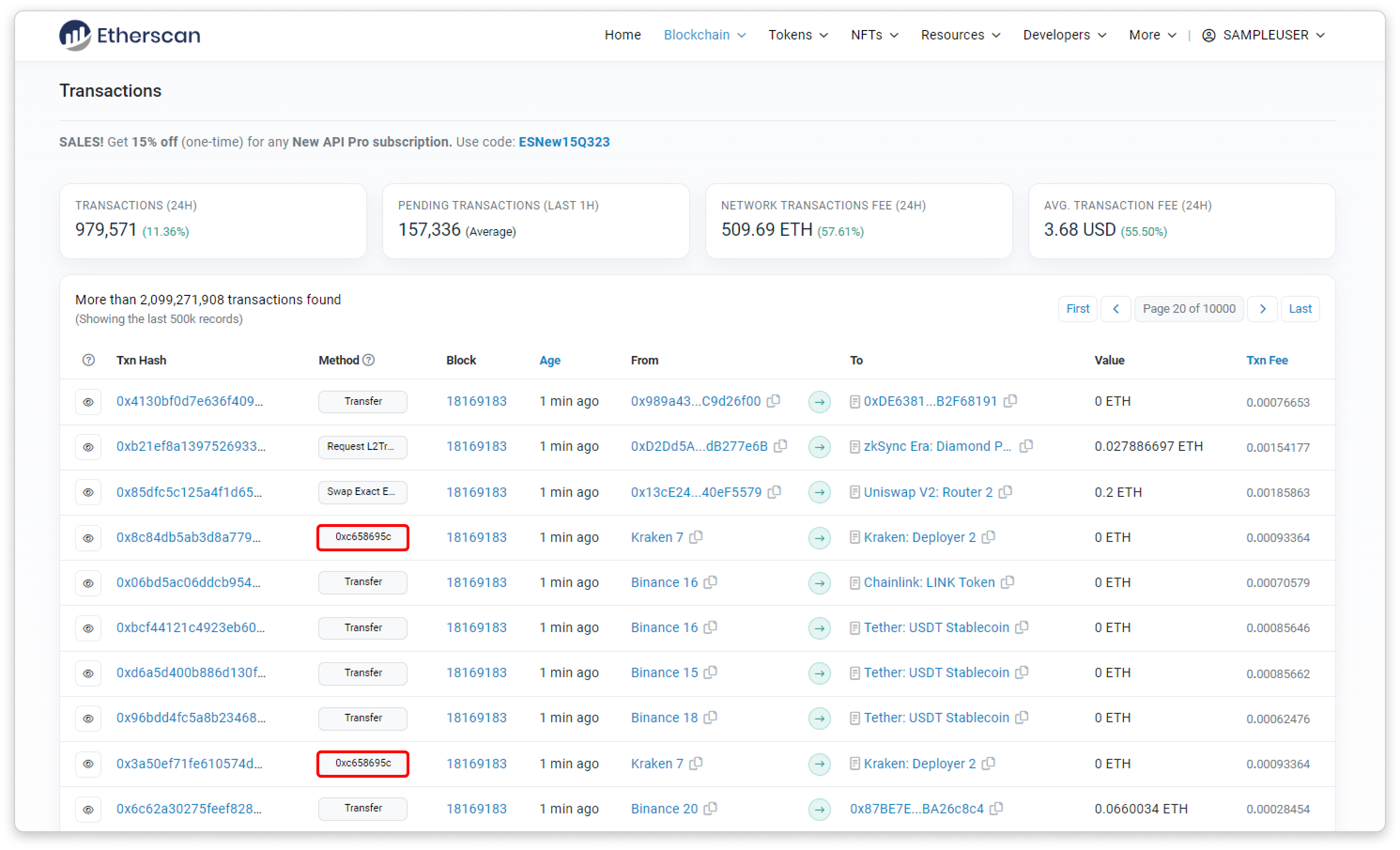1400x850 pixels.
Task: Click the help icon left of Txn Hash
Action: pyautogui.click(x=89, y=360)
